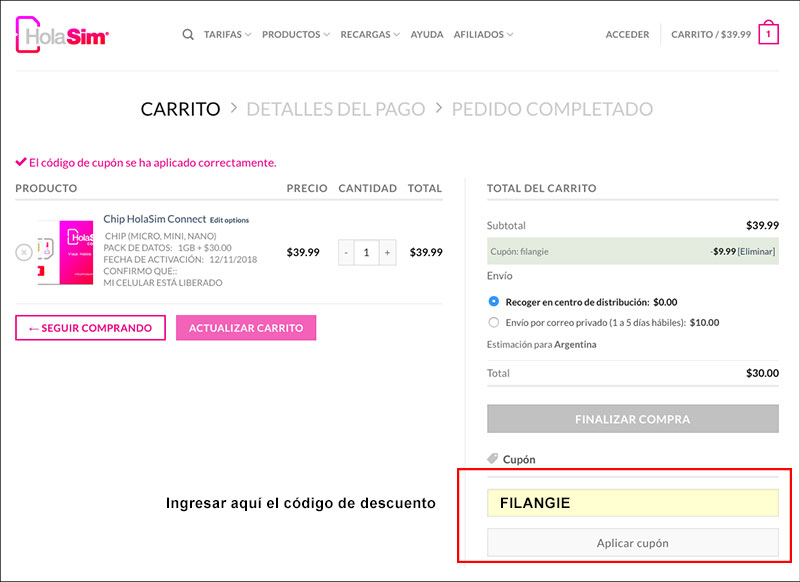Image resolution: width=800 pixels, height=582 pixels.
Task: Go to the PEDIDO COMPLETADO step
Action: coord(552,109)
